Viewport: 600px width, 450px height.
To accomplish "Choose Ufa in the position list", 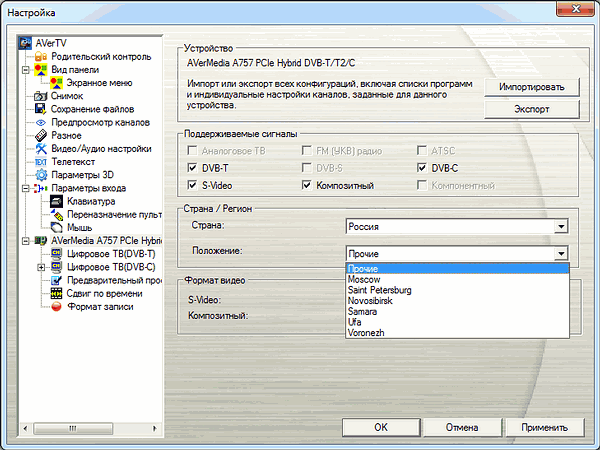I will (457, 322).
